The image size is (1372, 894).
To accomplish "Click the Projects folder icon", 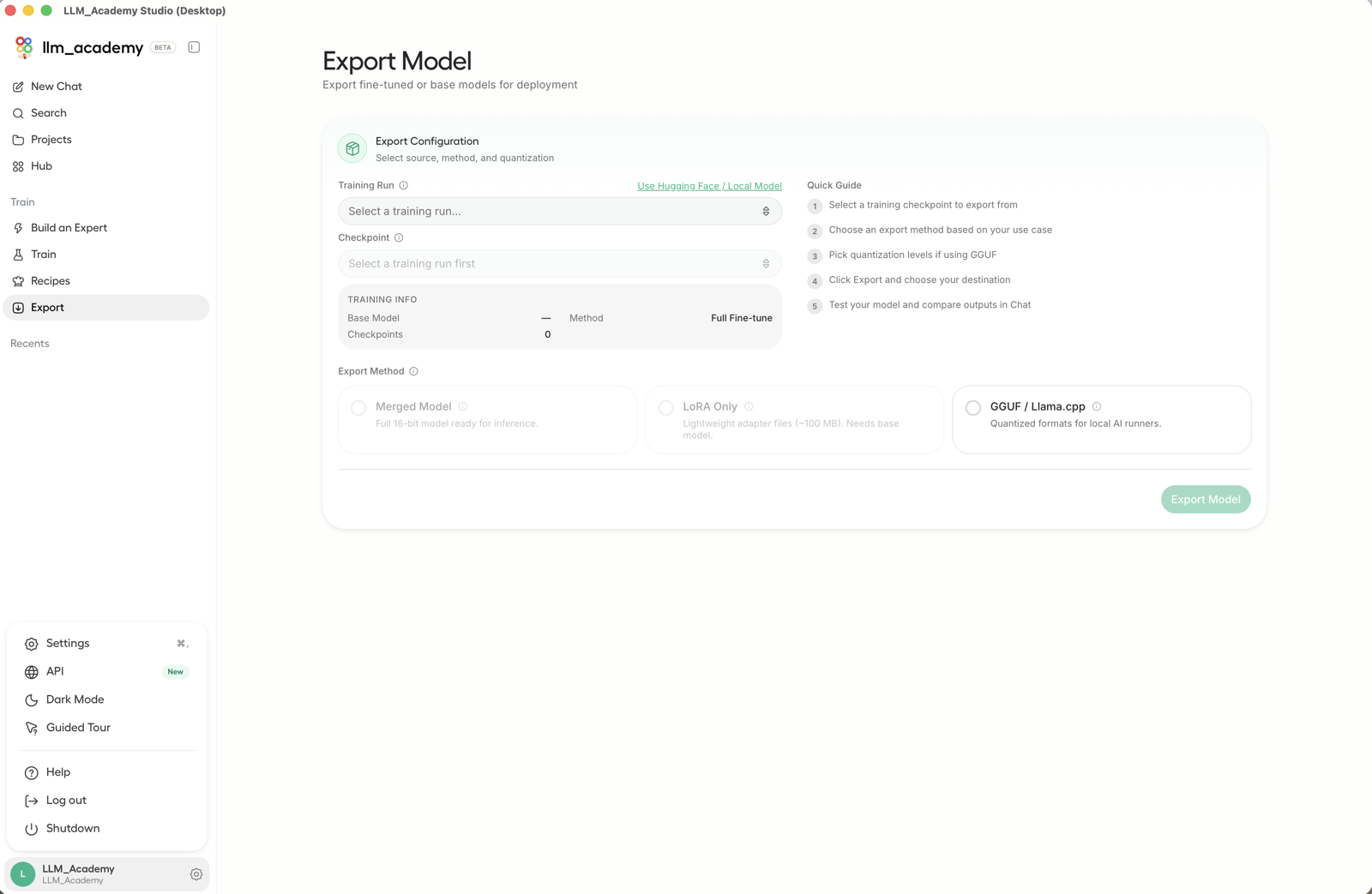I will (x=18, y=140).
